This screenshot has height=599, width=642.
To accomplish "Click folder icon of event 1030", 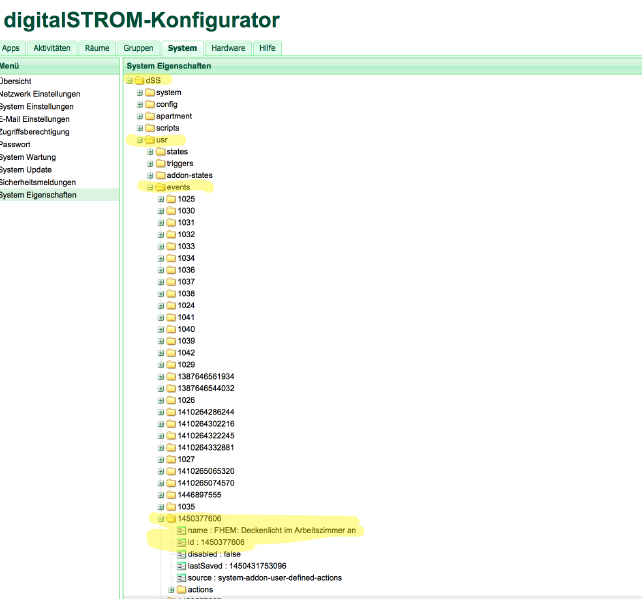I will 171,211.
